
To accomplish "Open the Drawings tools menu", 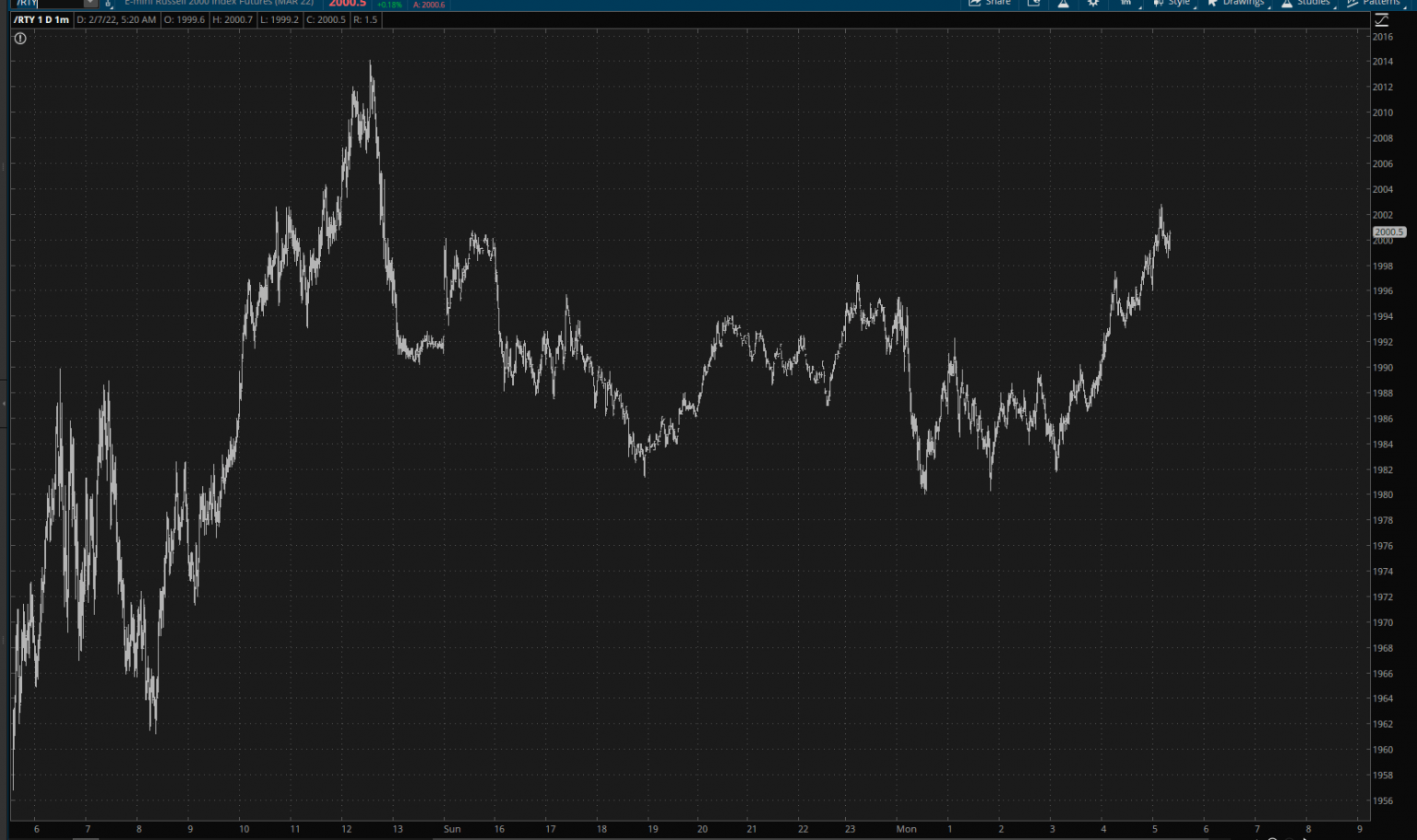I will pyautogui.click(x=1237, y=3).
